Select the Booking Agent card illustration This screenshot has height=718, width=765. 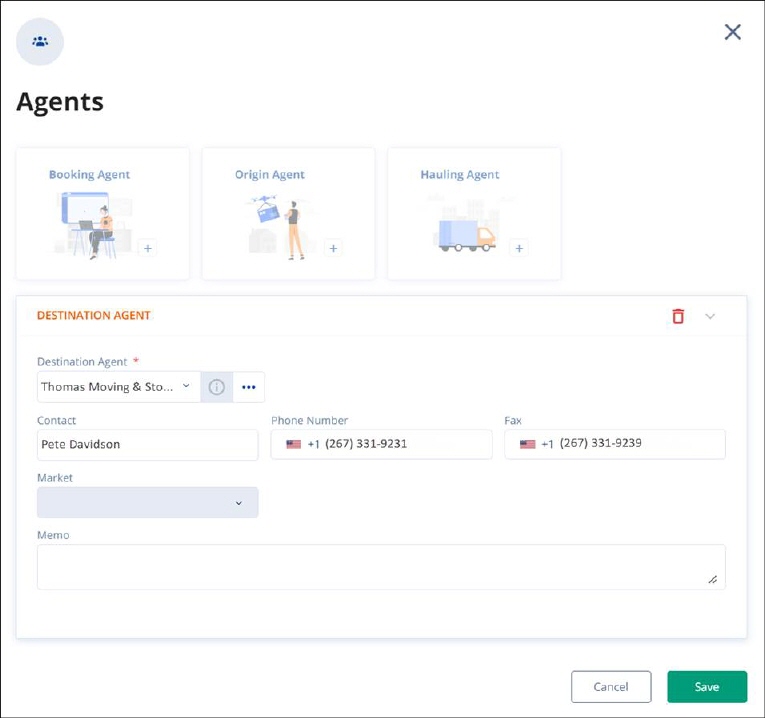(x=93, y=225)
